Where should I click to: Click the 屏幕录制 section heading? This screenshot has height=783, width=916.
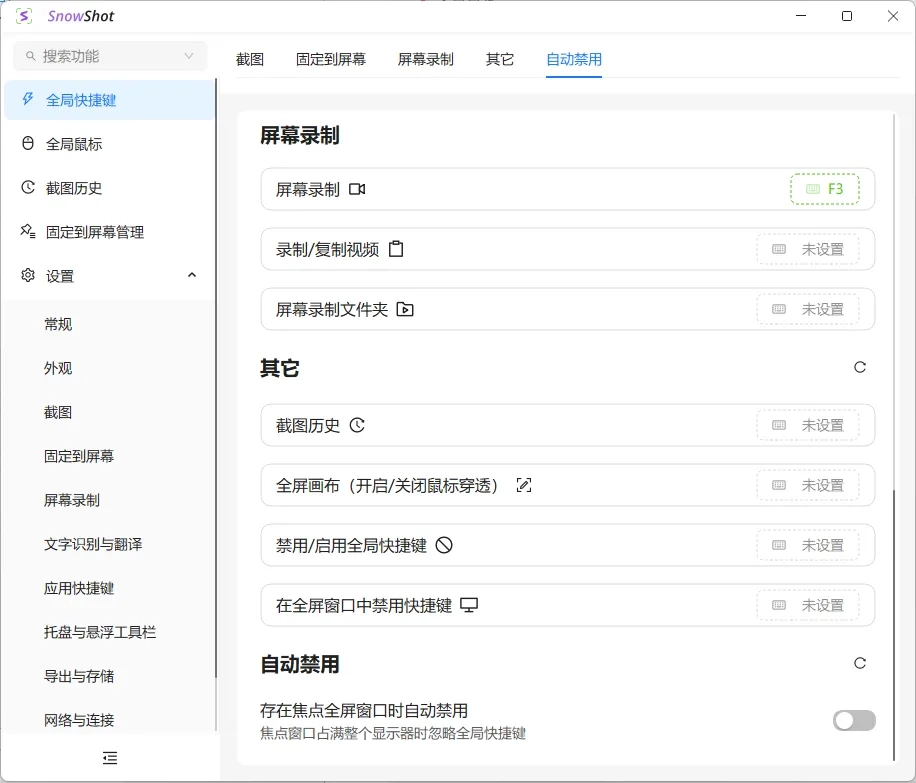pos(300,136)
